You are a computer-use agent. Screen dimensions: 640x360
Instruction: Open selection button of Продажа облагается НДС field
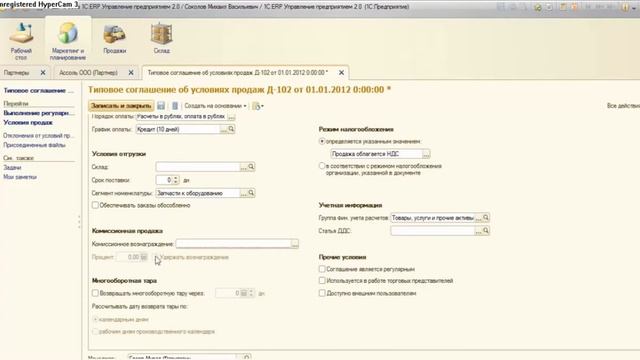coord(426,154)
